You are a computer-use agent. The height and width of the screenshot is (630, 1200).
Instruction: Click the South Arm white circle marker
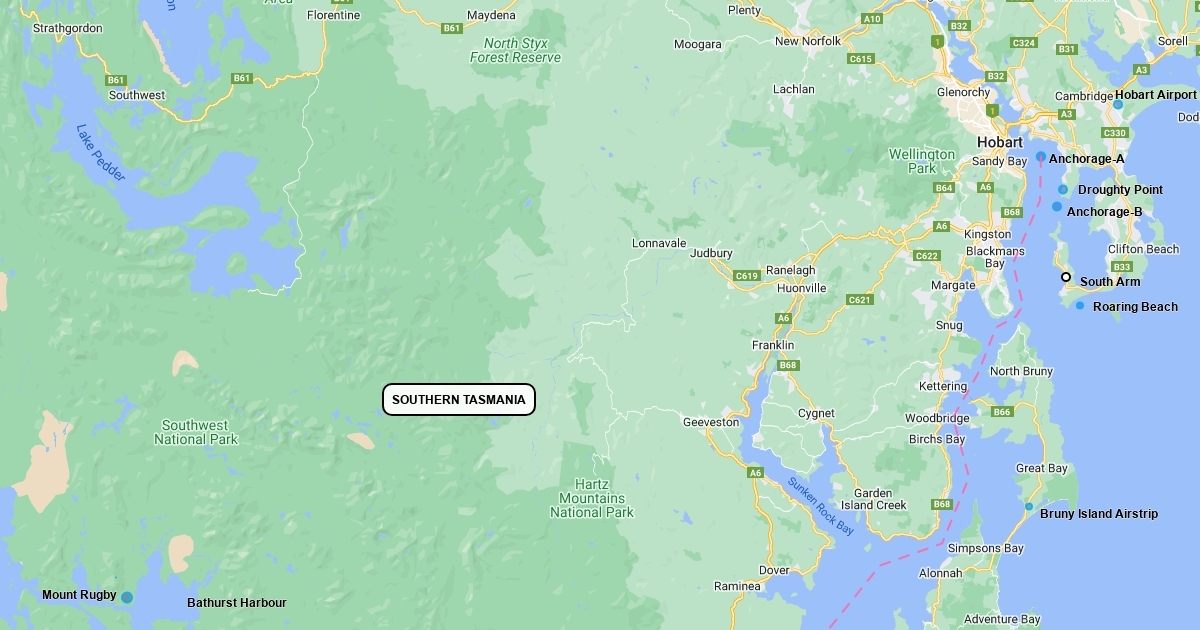(x=1066, y=277)
